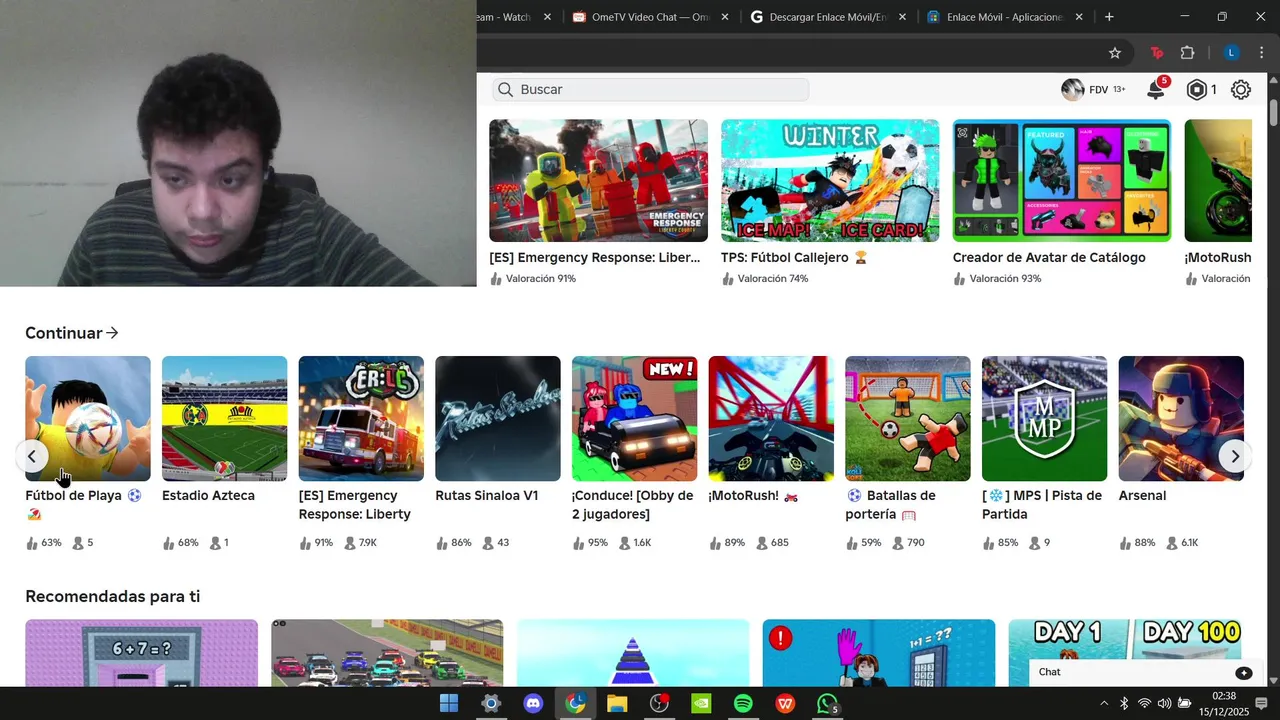
Task: Close the Descargar Enlace Móvil tab
Action: [x=902, y=17]
